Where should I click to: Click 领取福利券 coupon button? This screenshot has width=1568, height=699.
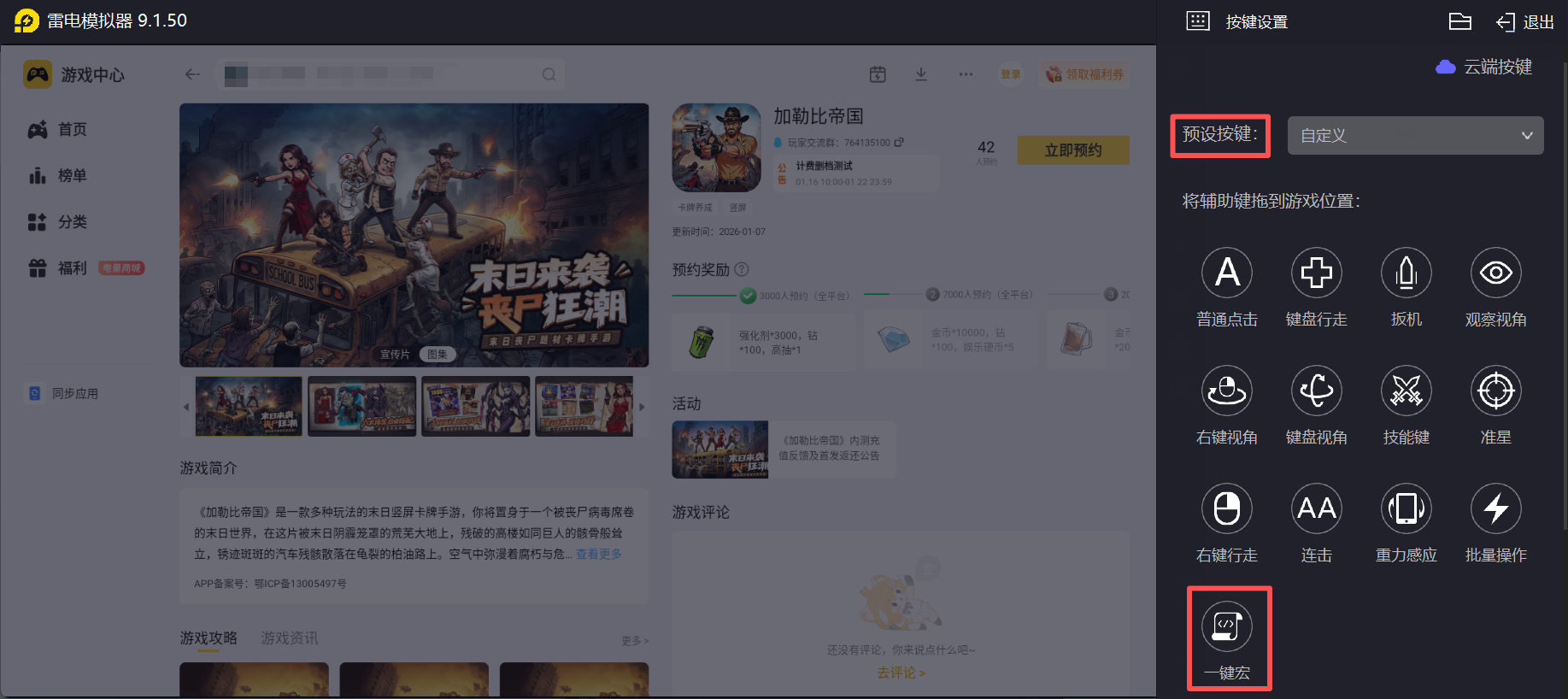(x=1085, y=74)
